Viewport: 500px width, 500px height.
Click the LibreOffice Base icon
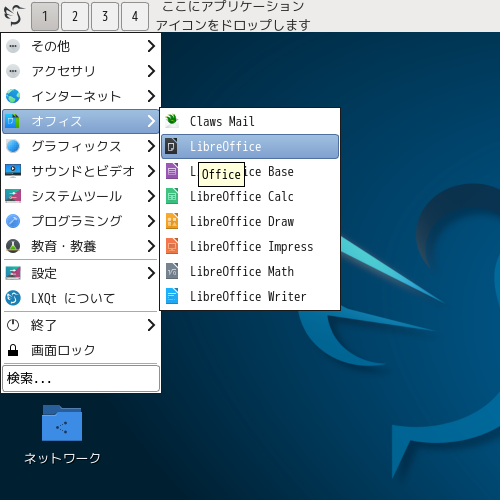pyautogui.click(x=172, y=171)
